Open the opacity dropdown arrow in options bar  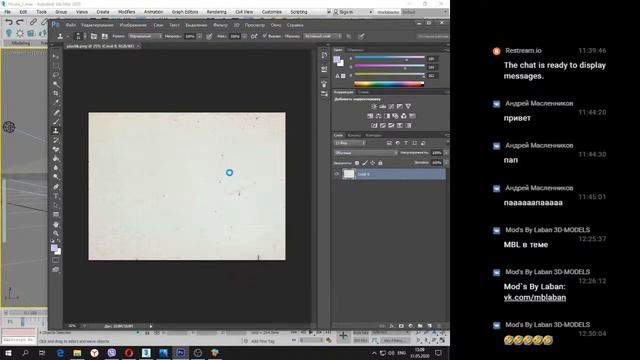tap(200, 36)
